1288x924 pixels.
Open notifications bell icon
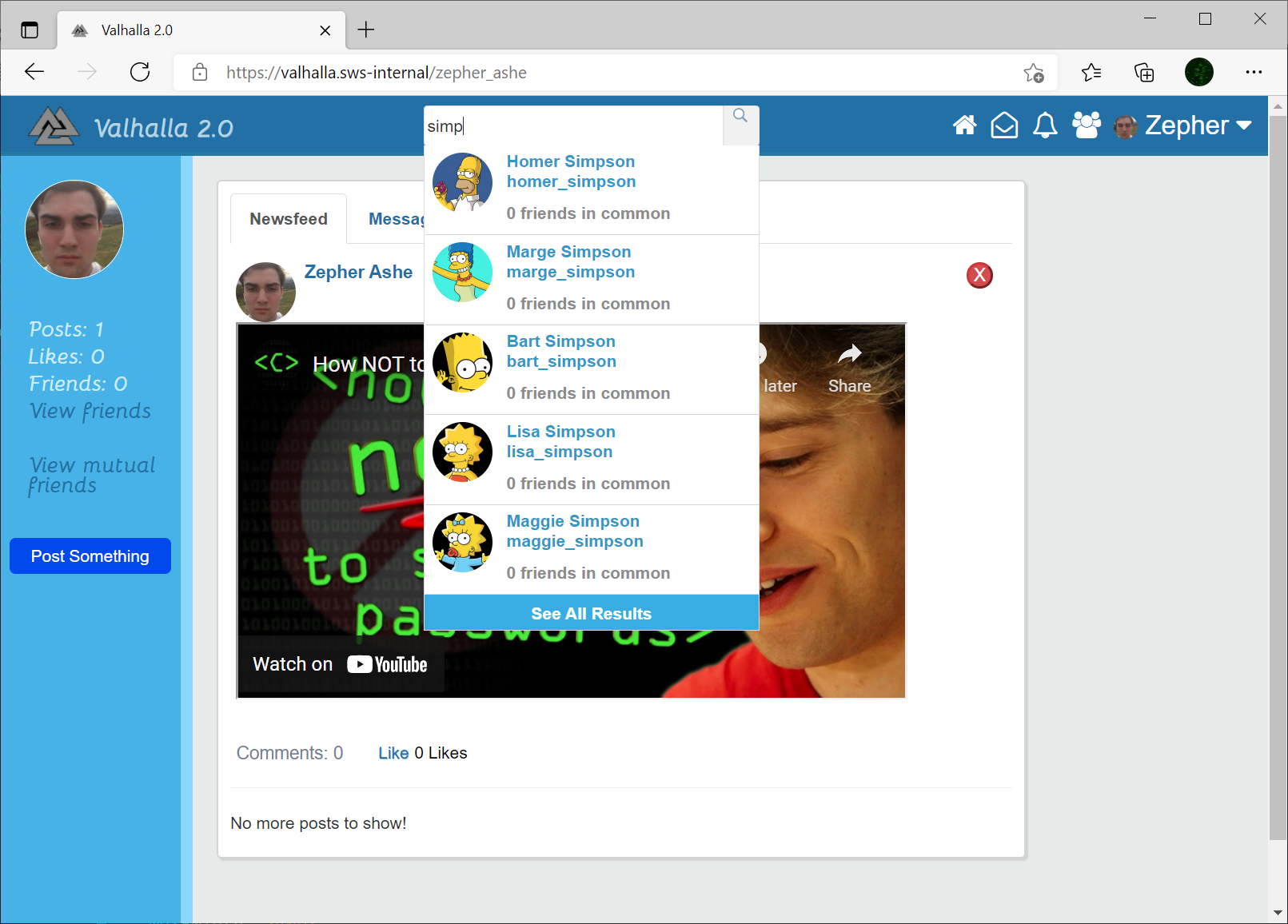pos(1045,125)
